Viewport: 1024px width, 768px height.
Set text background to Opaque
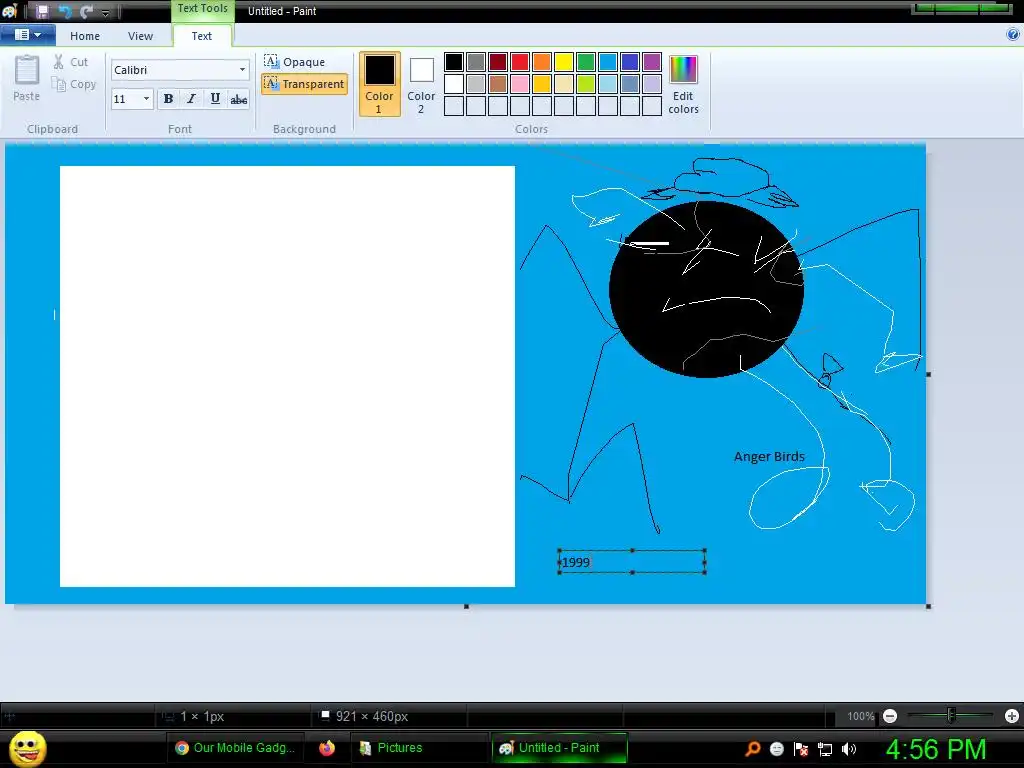click(x=295, y=62)
